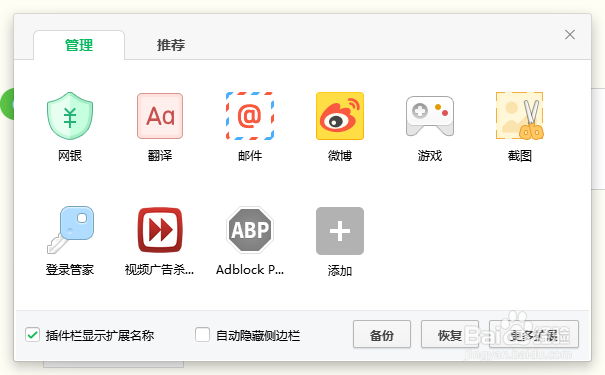Click the 登录管家 label text

tap(70, 270)
